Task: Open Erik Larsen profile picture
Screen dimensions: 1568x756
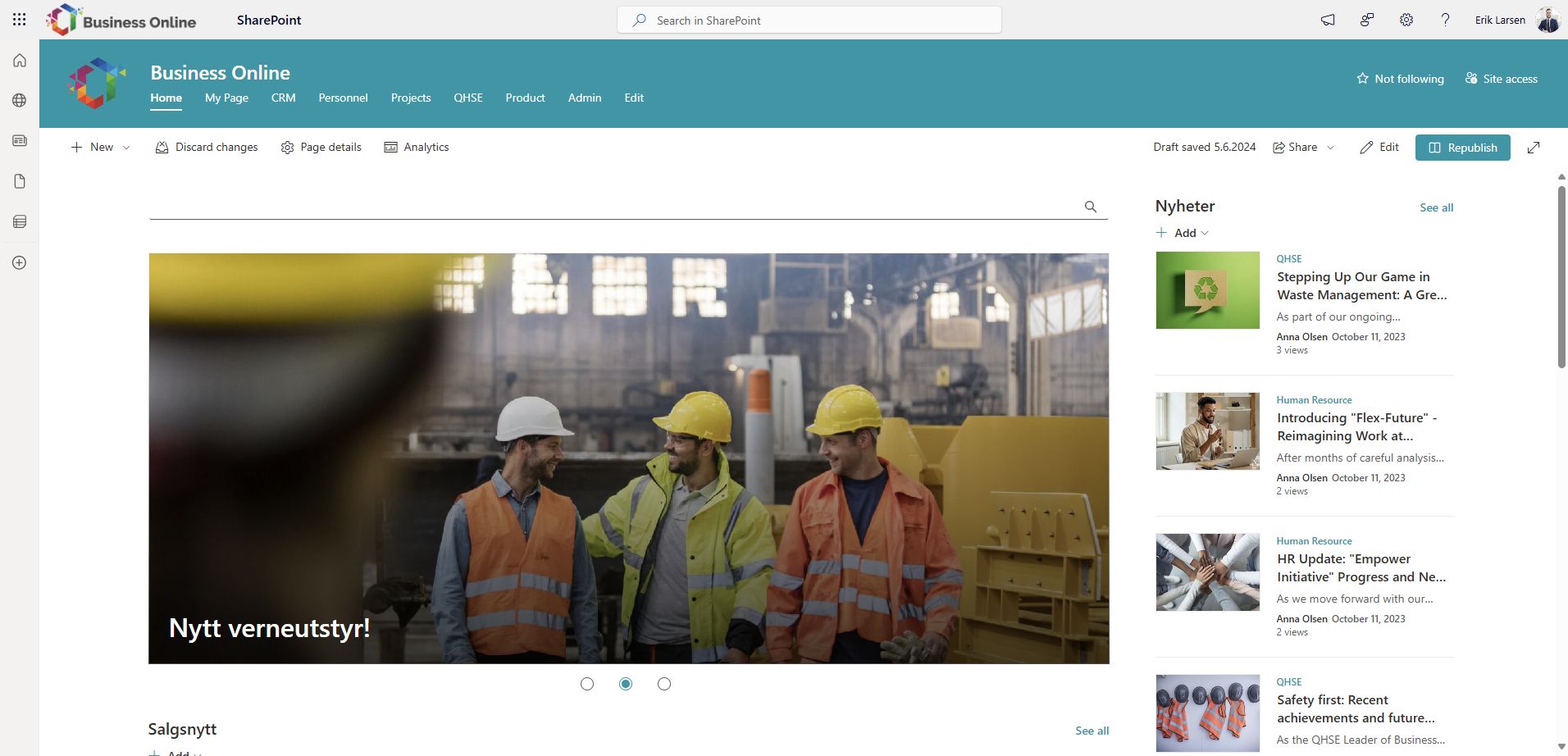Action: click(x=1548, y=20)
